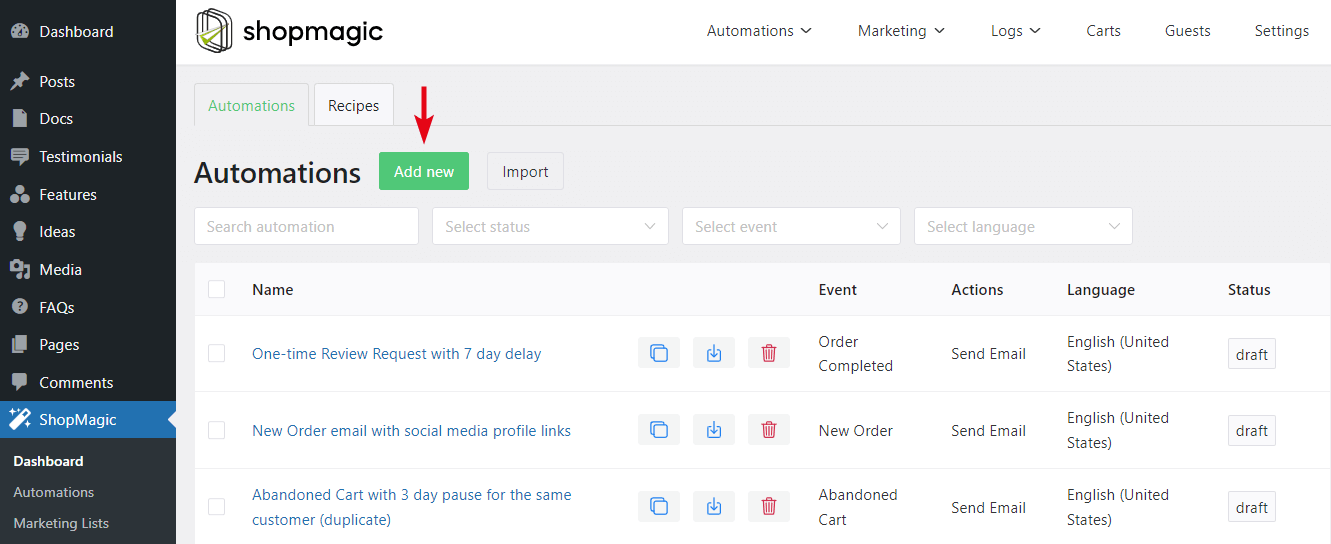Open New Order email with social media links
This screenshot has height=544, width=1331.
tap(411, 430)
